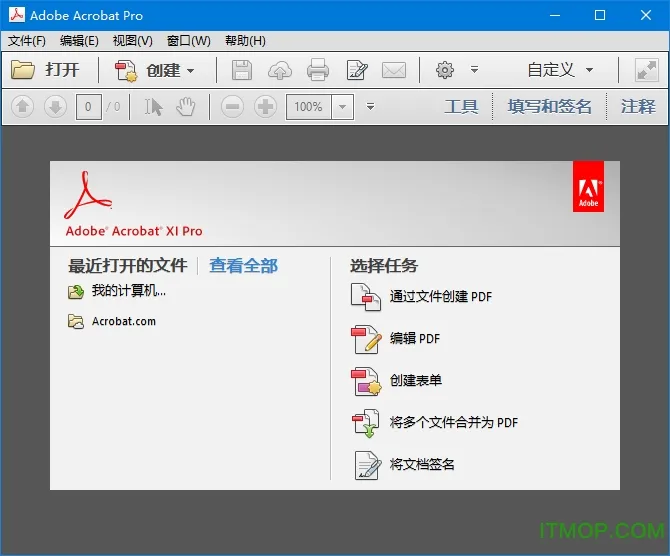
Task: Click the page number input field
Action: pyautogui.click(x=88, y=106)
